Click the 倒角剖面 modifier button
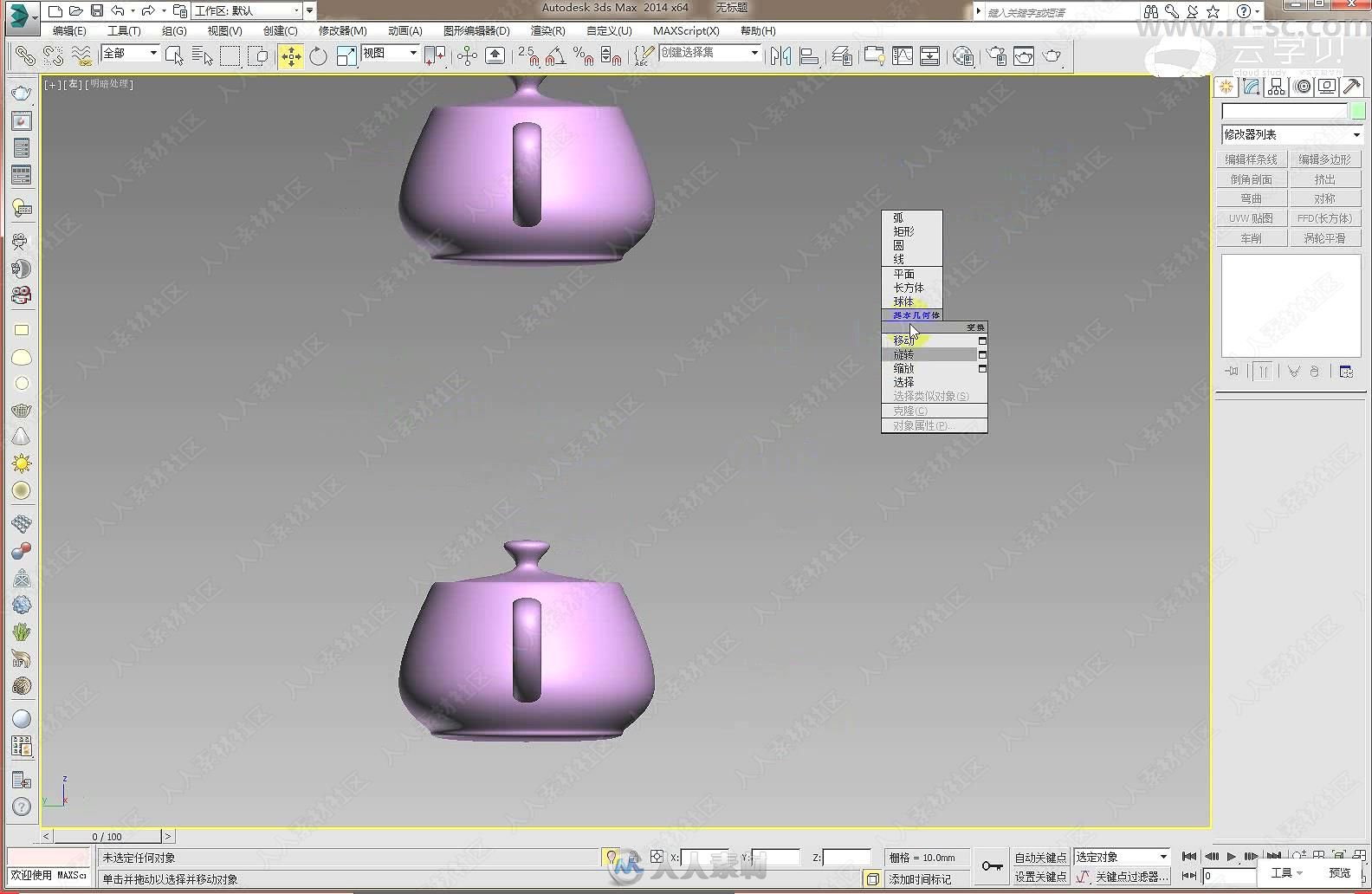1372x894 pixels. tap(1251, 179)
